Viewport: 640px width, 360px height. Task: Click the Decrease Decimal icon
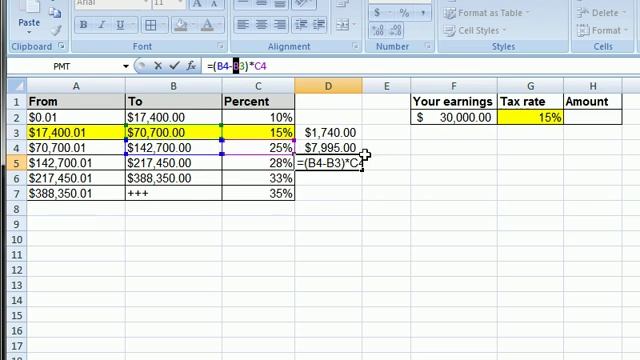coord(396,30)
